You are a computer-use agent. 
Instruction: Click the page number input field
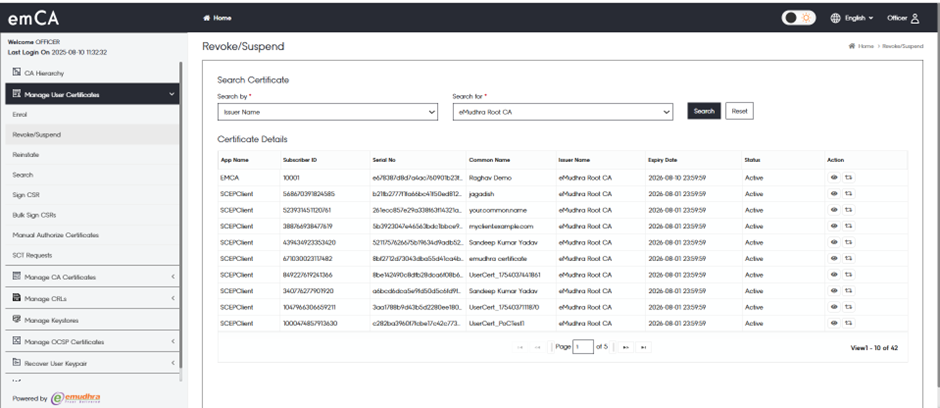[x=583, y=347]
